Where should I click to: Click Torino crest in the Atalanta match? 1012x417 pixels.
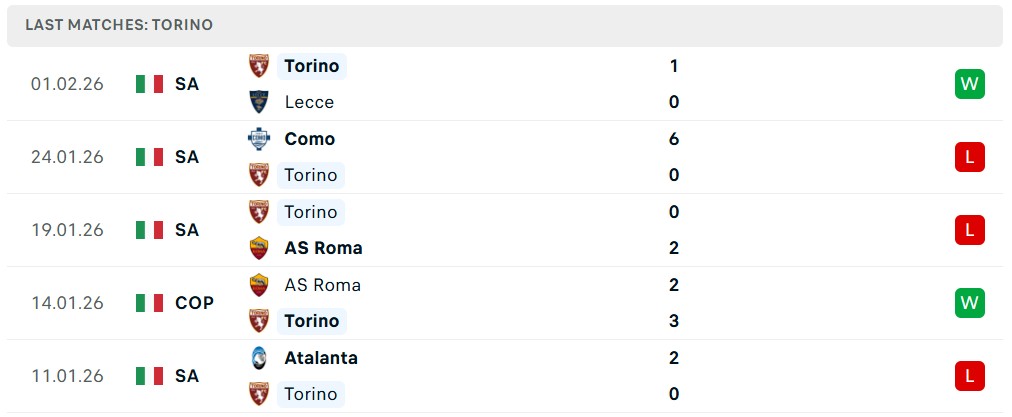[259, 394]
